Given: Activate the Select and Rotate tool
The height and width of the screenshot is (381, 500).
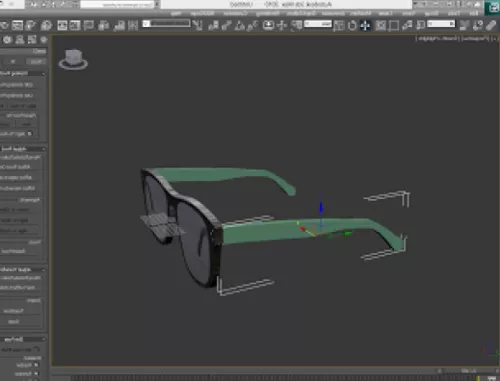Looking at the screenshot, I should tap(352, 25).
